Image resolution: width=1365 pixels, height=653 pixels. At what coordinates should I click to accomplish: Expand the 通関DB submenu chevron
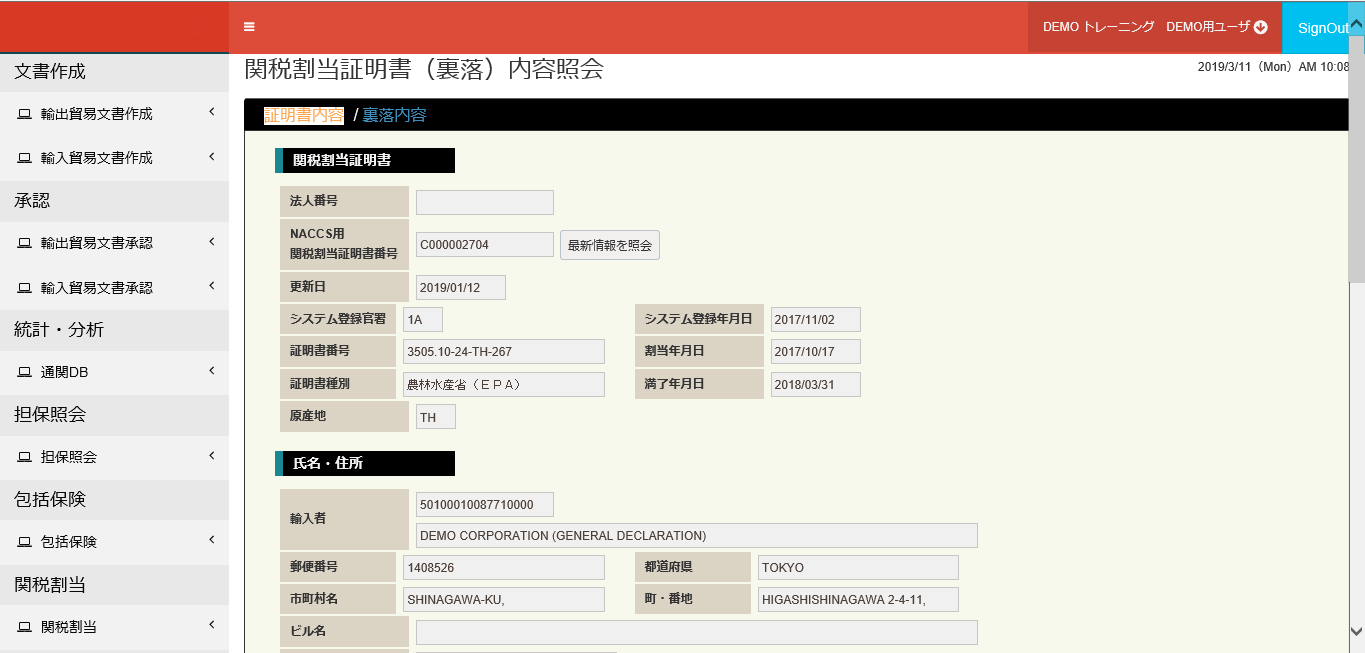(x=212, y=371)
